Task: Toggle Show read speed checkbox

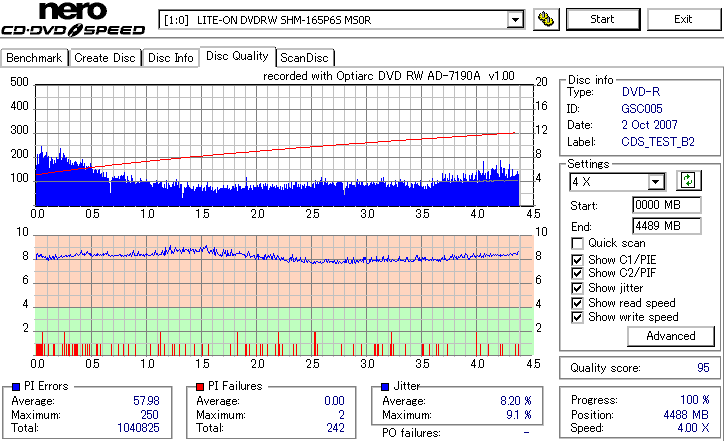Action: 577,303
